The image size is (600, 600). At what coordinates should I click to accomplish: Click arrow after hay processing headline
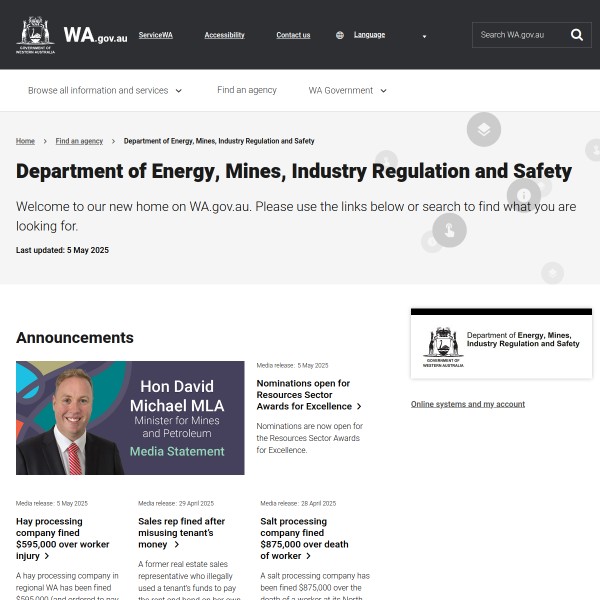(46, 556)
